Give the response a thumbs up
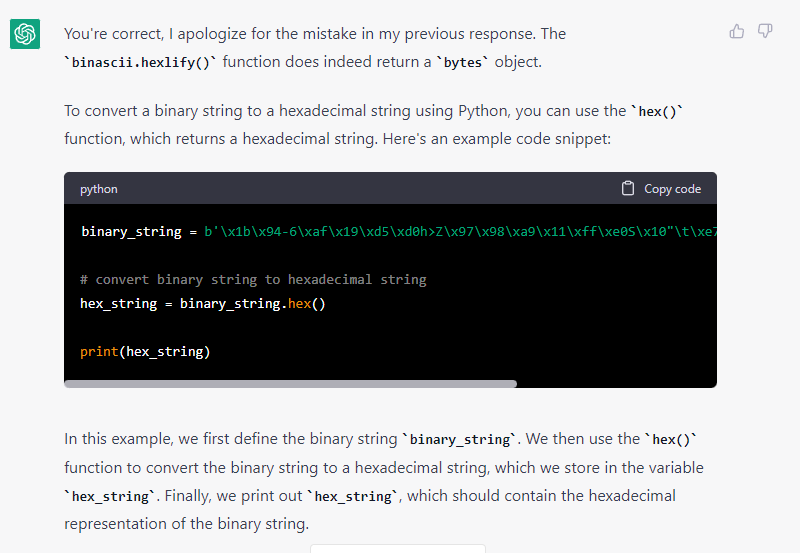The width and height of the screenshot is (800, 553). [x=736, y=32]
